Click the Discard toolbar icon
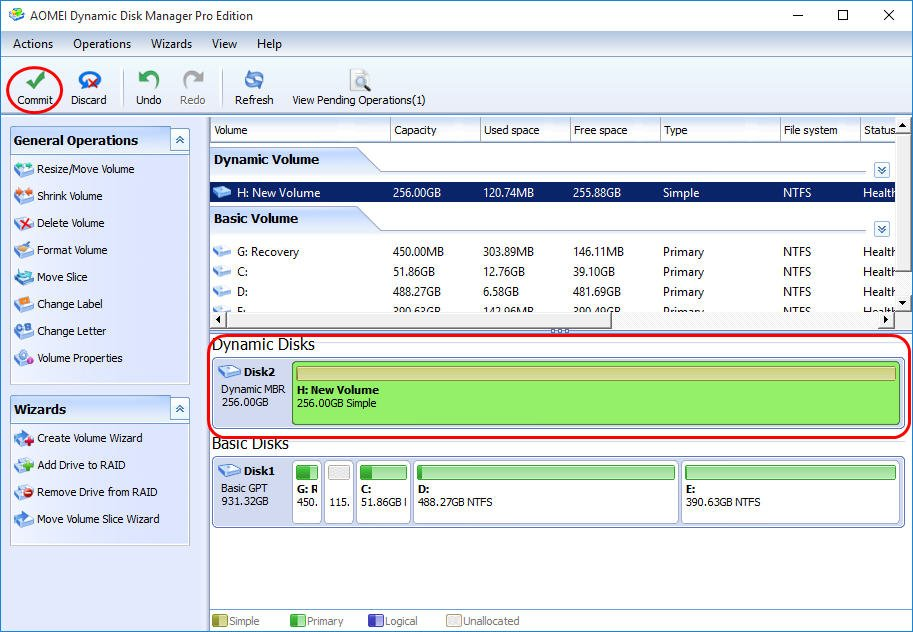 (x=88, y=81)
